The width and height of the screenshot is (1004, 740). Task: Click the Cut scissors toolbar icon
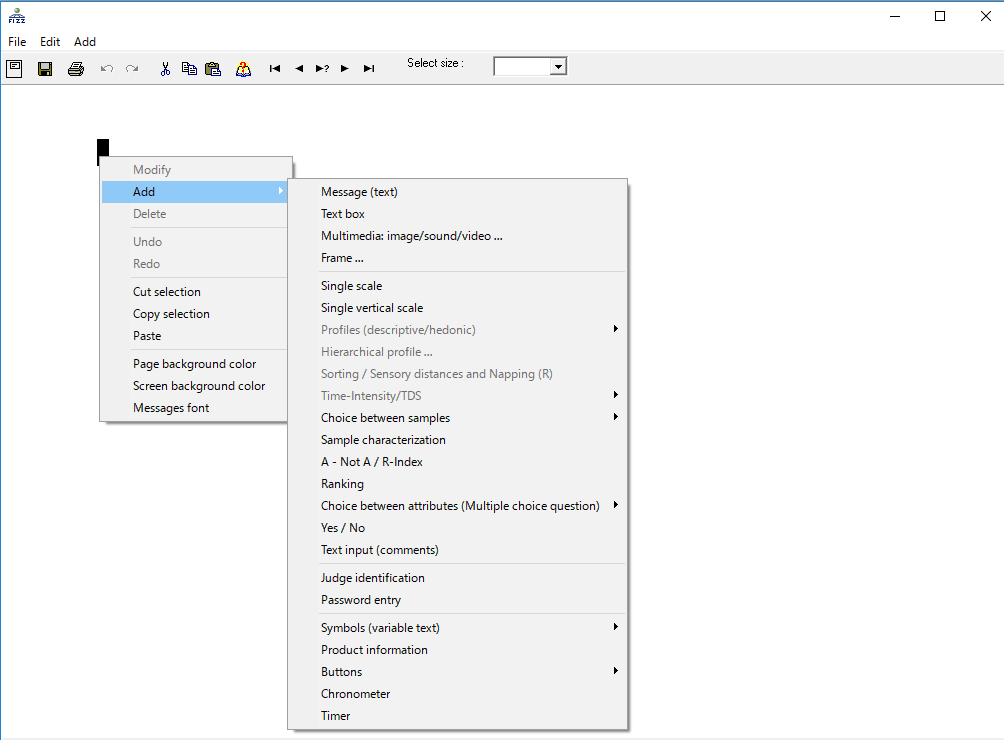[x=165, y=68]
